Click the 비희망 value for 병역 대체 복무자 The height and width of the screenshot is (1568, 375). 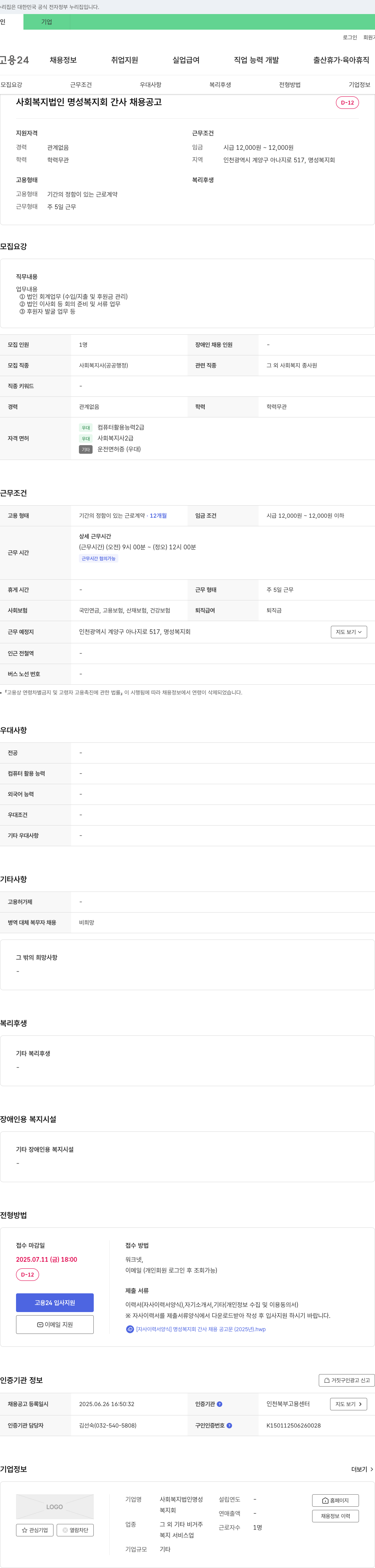click(x=87, y=922)
